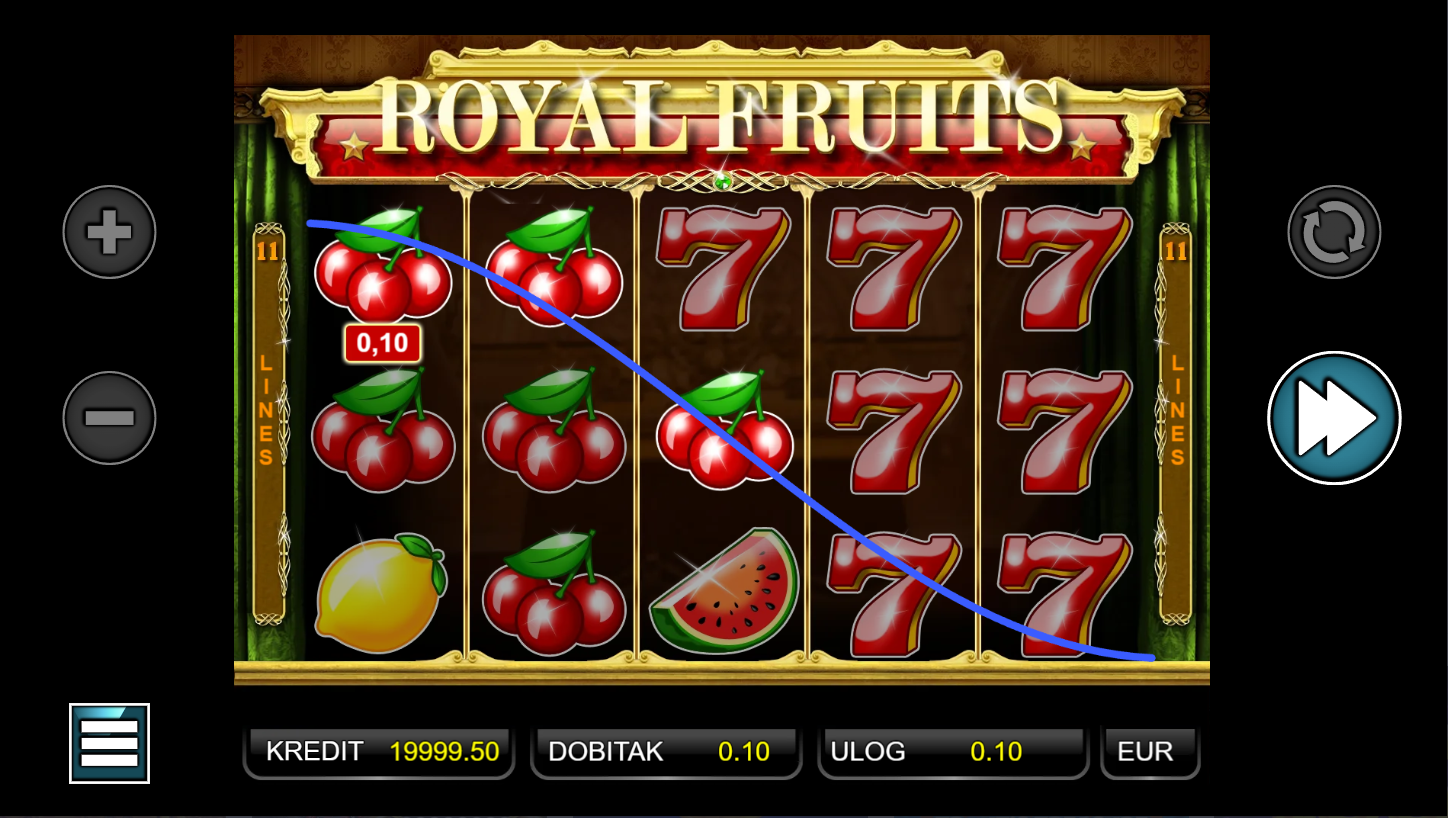Start autoplay with the circular arrows button

pyautogui.click(x=1334, y=232)
